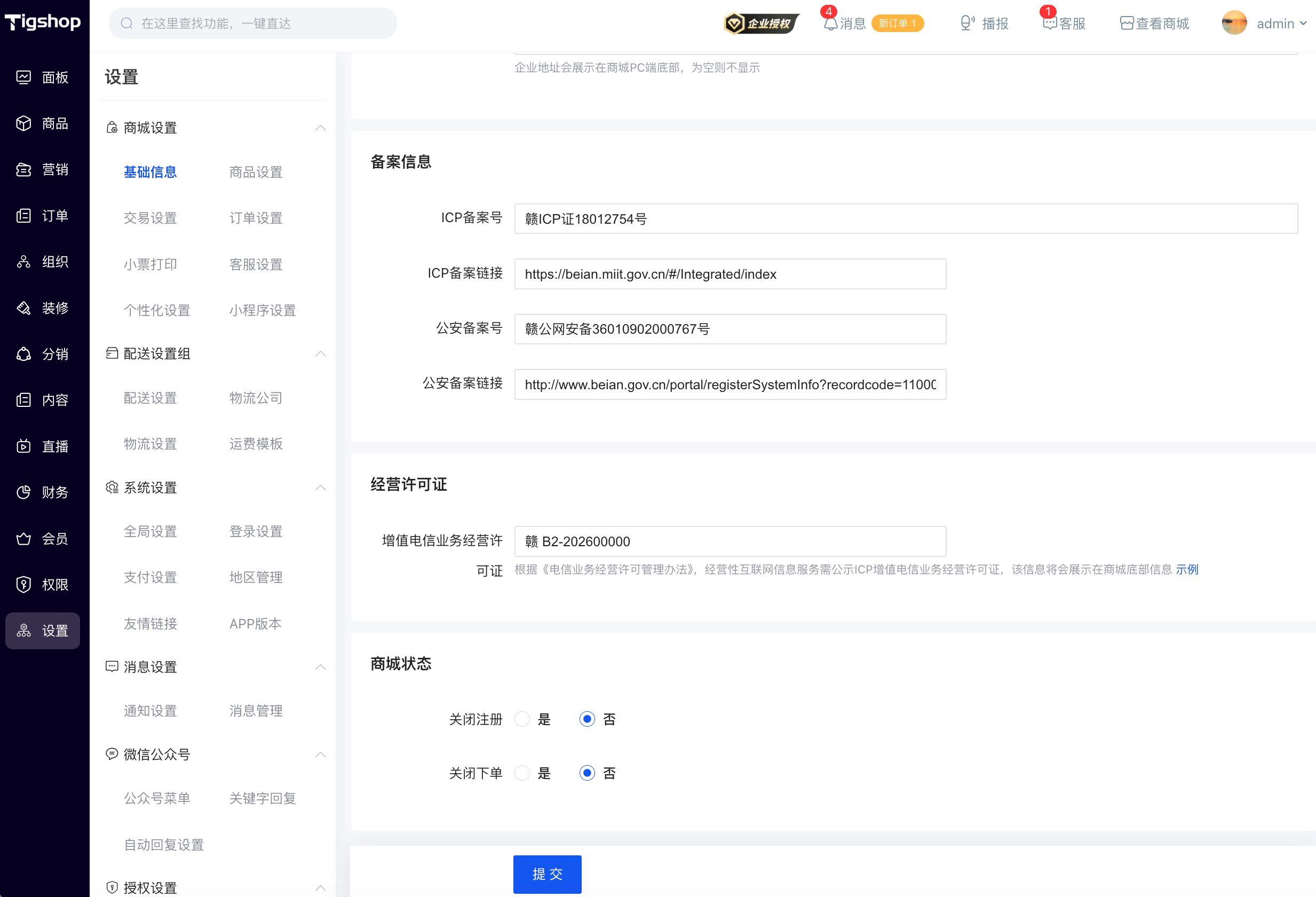Open the 面板 dashboard sidebar icon
Viewport: 1316px width, 897px height.
click(x=23, y=77)
